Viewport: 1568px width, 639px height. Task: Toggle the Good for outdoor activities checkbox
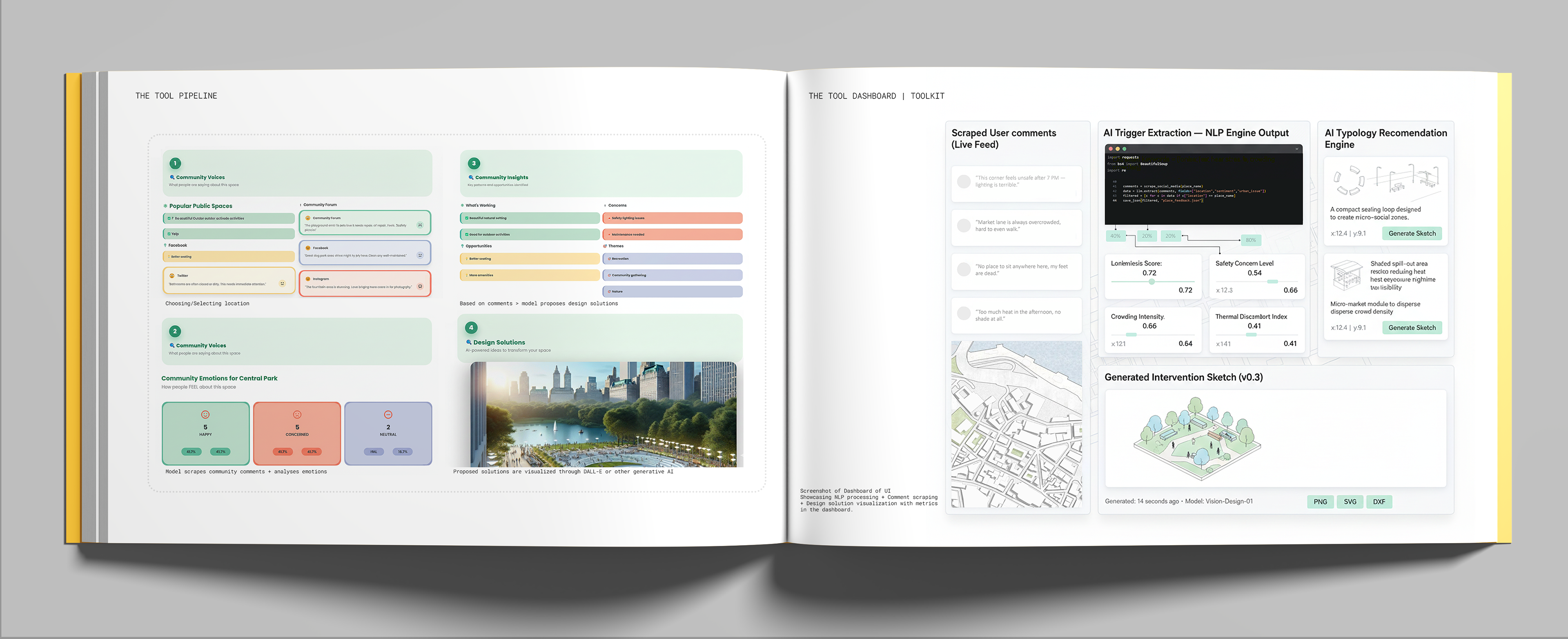tap(466, 234)
